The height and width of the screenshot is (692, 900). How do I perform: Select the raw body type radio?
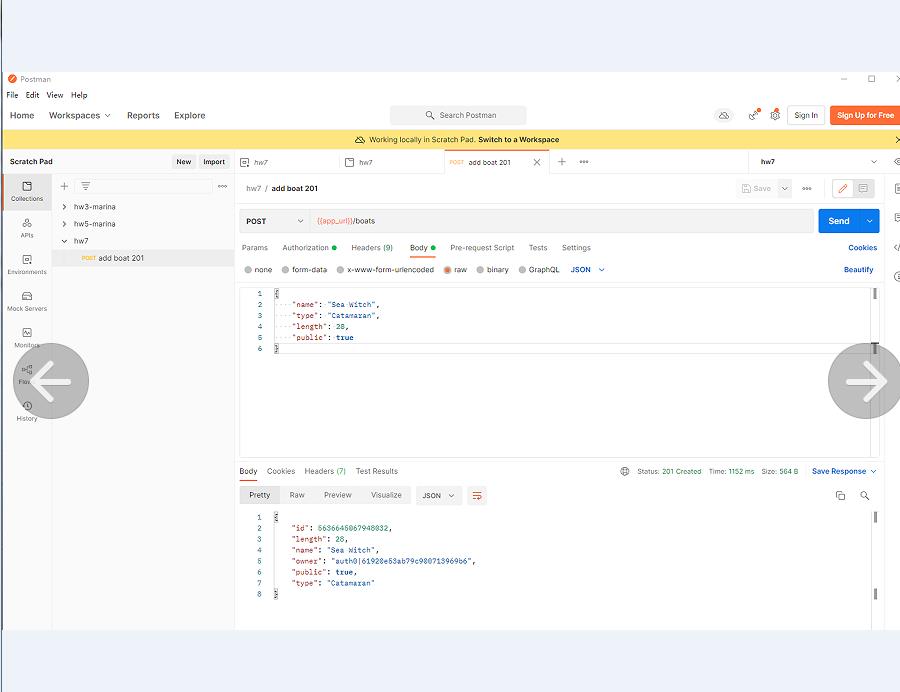(x=447, y=270)
